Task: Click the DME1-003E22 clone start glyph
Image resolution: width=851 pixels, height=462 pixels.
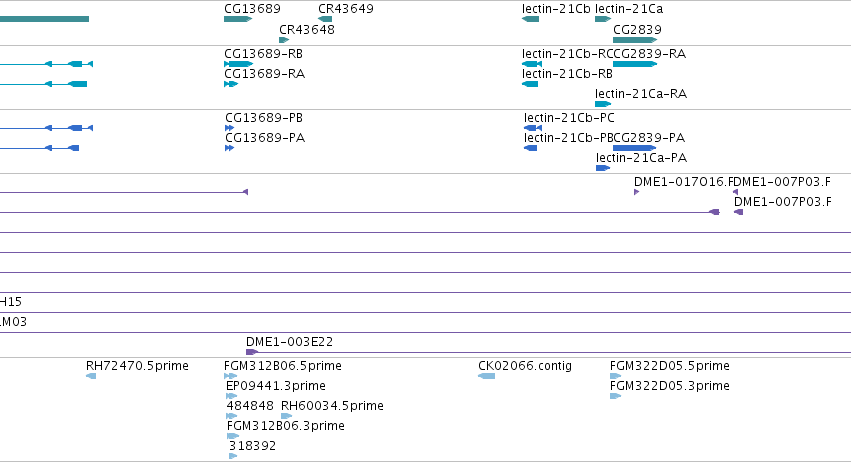Action: pos(252,352)
